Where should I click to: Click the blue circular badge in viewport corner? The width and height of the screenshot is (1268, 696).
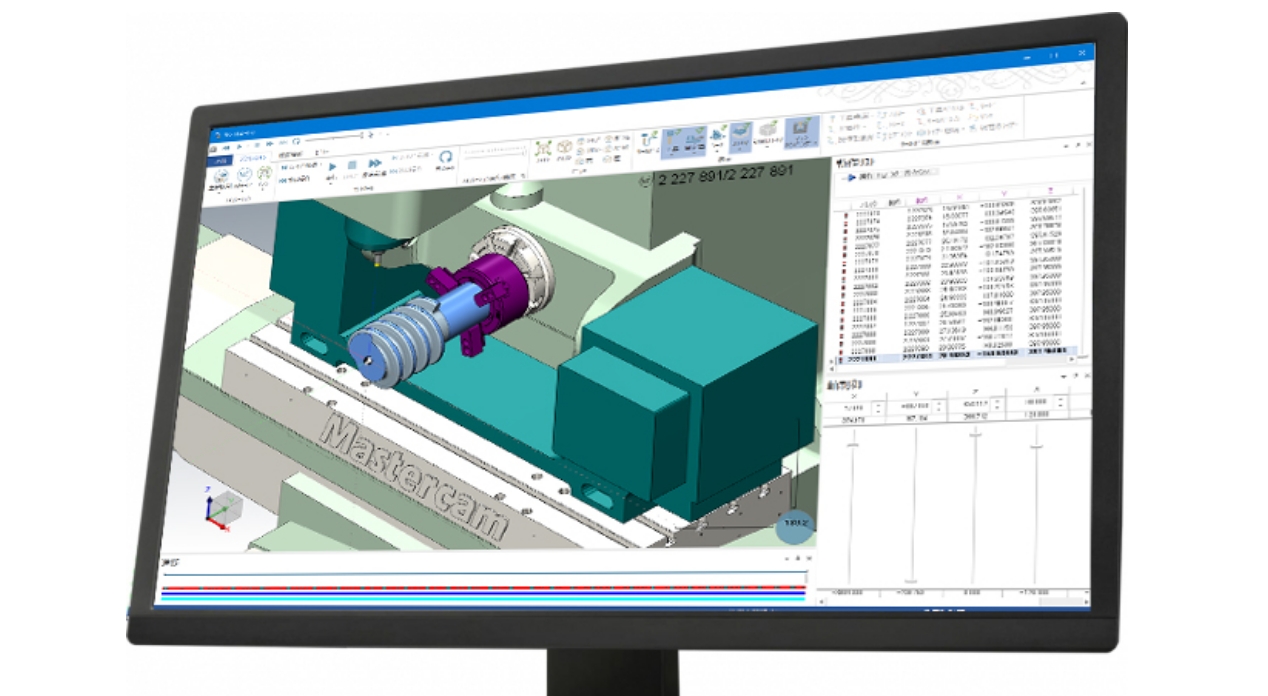pos(795,526)
